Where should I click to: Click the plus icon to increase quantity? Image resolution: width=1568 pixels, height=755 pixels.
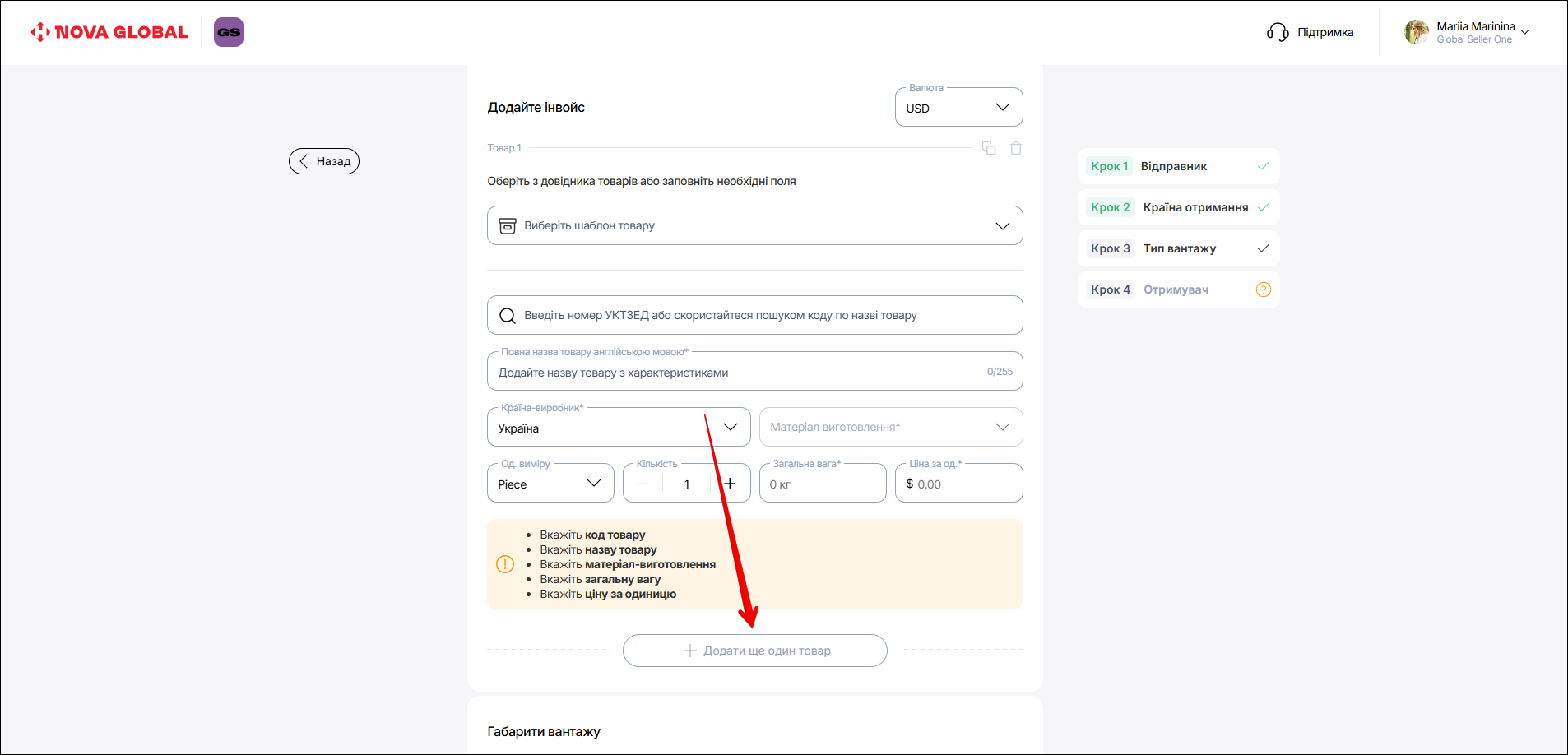730,484
